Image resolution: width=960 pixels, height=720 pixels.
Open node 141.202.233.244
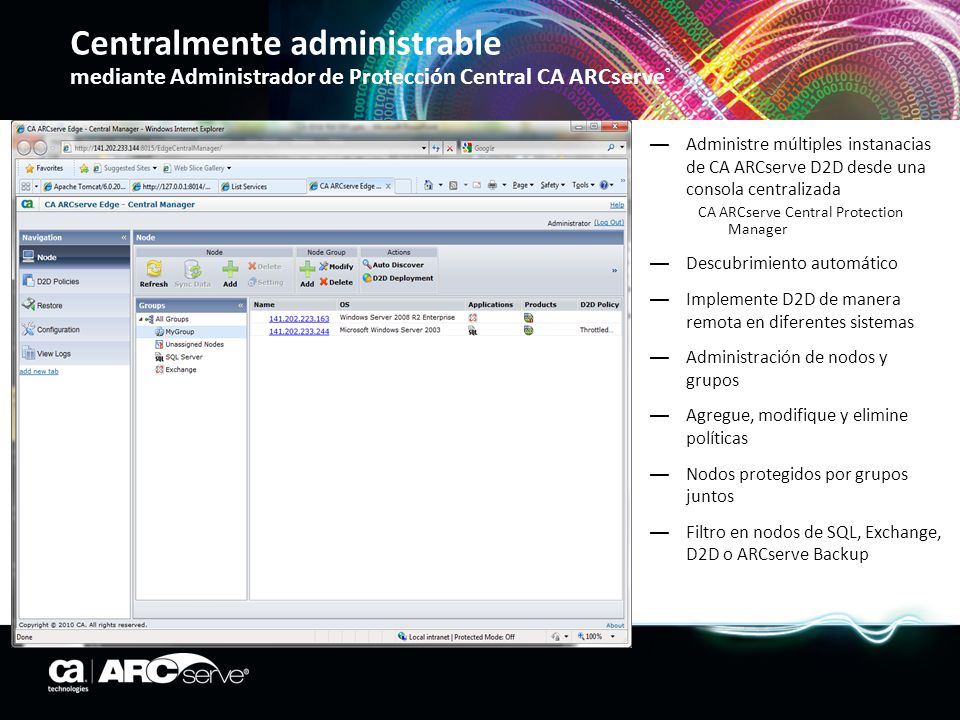tap(299, 331)
